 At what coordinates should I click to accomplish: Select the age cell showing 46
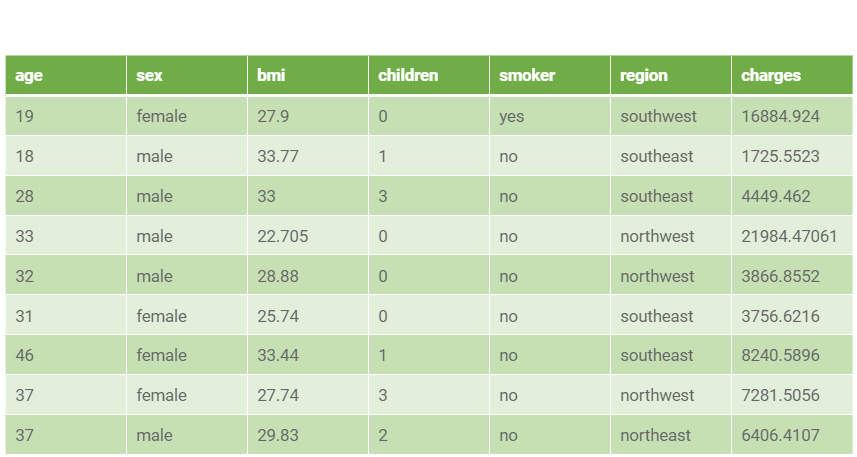66,355
